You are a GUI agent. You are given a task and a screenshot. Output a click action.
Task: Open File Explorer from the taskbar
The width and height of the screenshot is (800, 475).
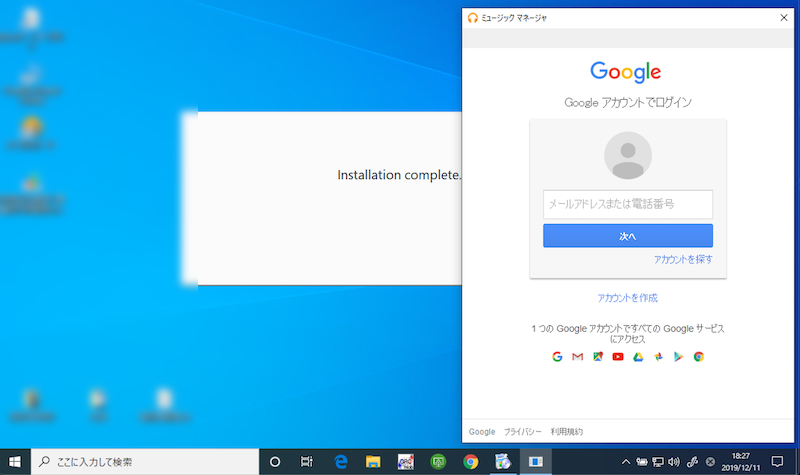(372, 461)
